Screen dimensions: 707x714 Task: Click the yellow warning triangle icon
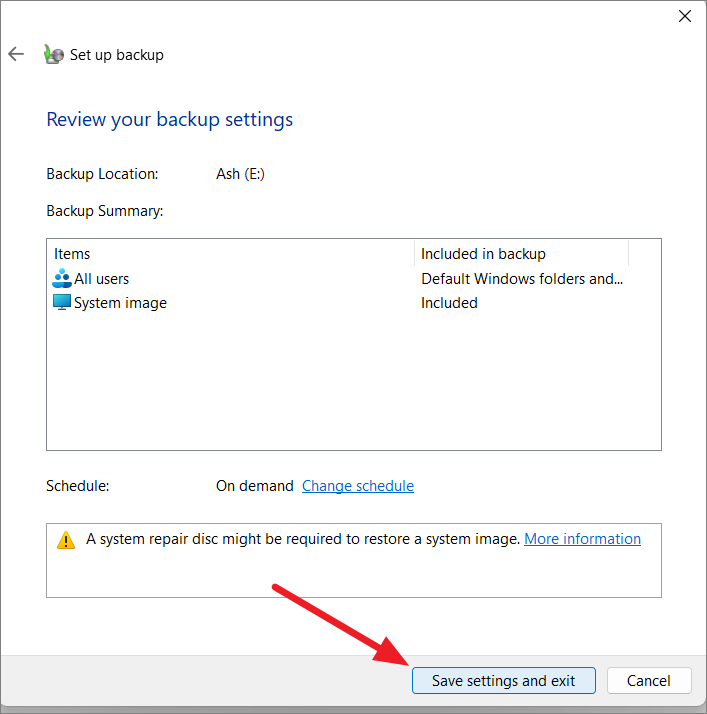(x=66, y=541)
